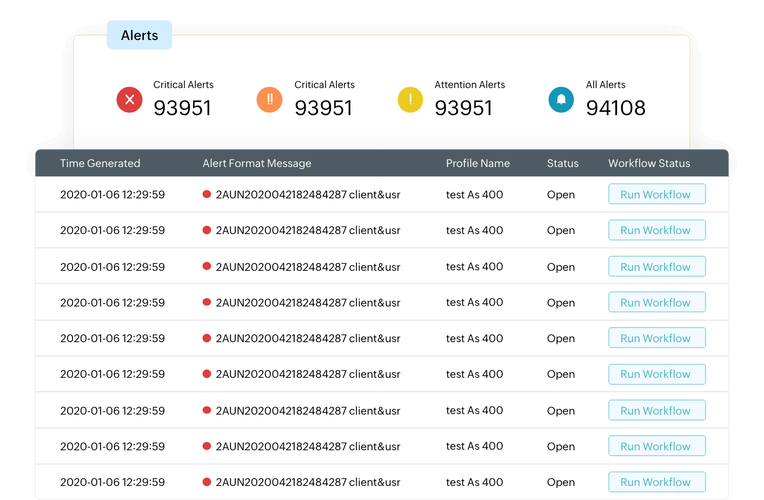Open the Attention Alerts count 93951
The height and width of the screenshot is (500, 764).
[x=464, y=108]
